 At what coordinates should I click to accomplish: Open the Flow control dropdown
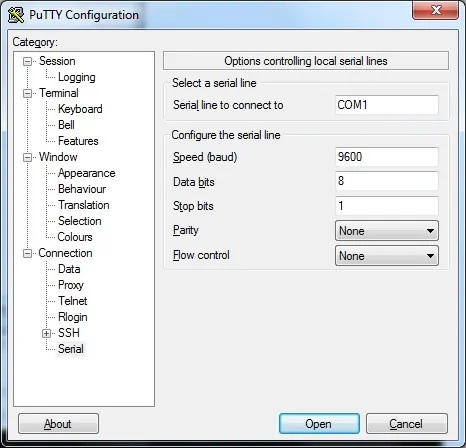pyautogui.click(x=387, y=256)
